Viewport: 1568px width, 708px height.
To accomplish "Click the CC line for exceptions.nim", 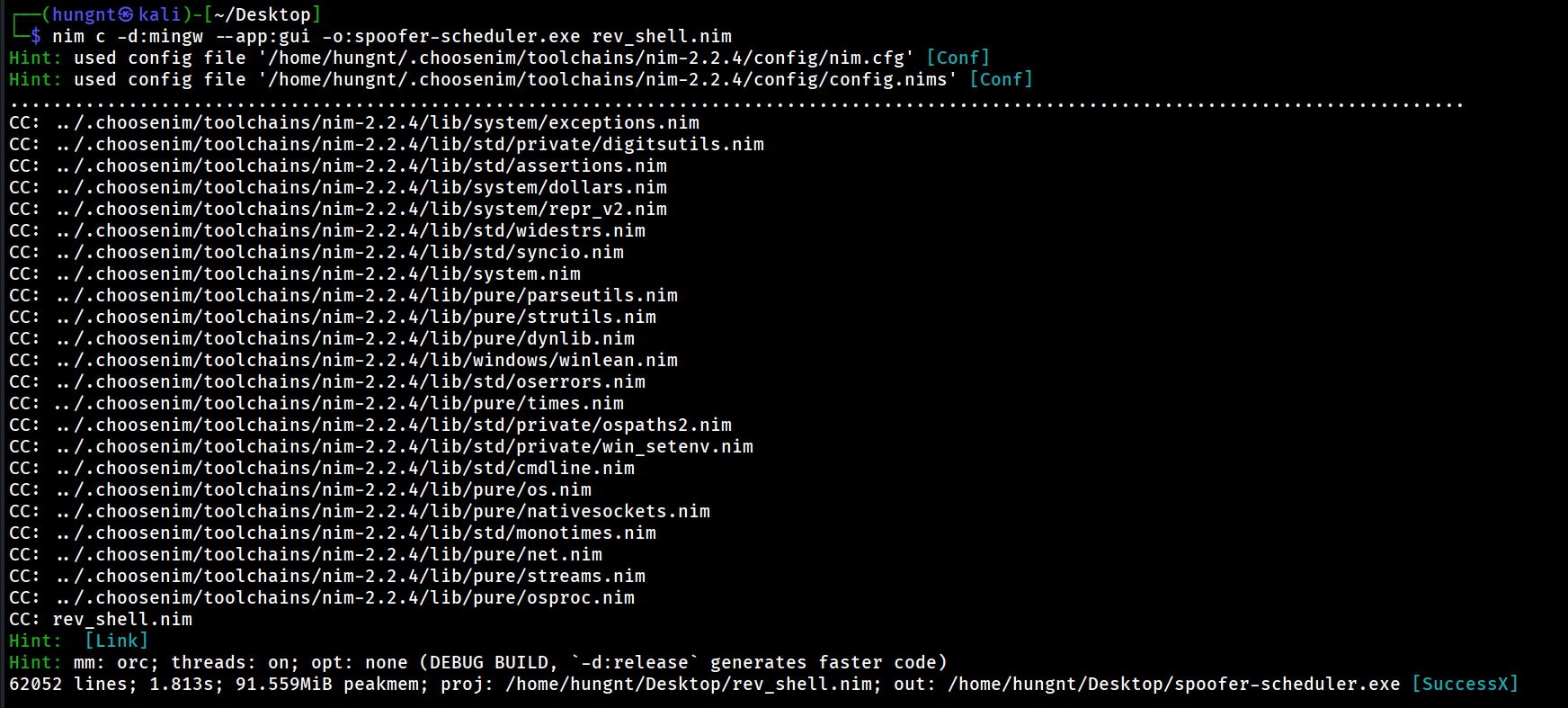I will click(377, 122).
